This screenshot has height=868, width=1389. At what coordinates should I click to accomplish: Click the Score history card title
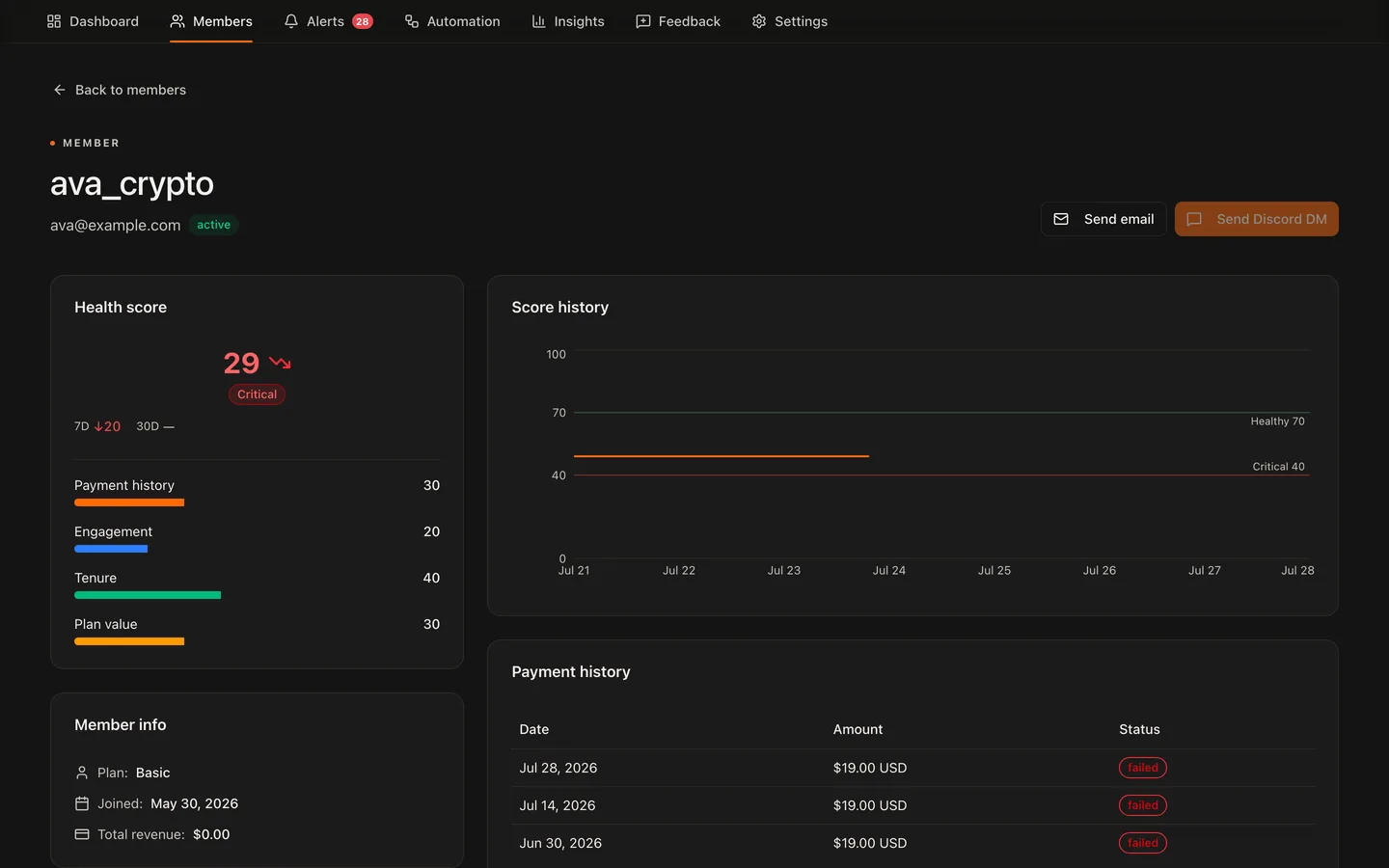(560, 307)
